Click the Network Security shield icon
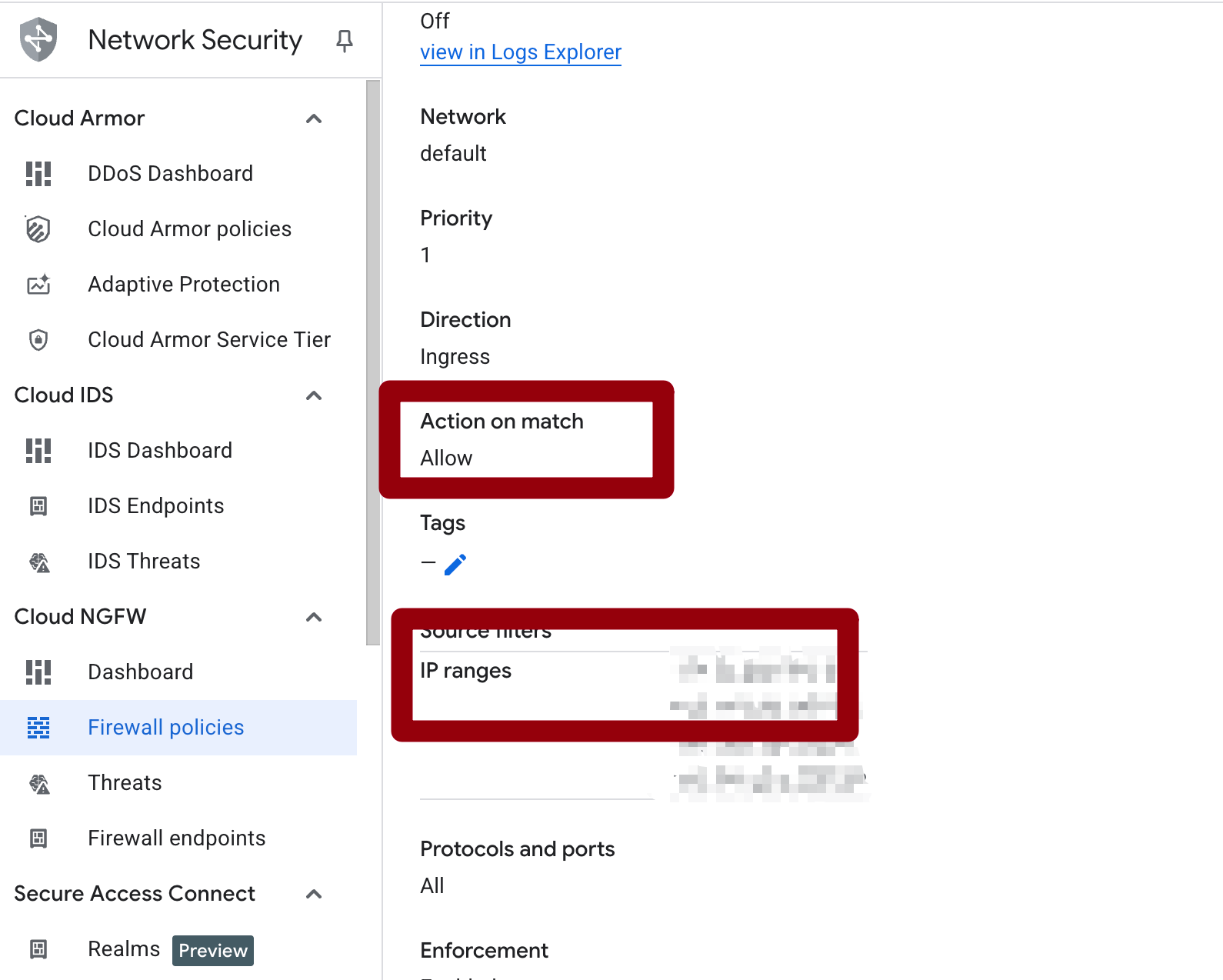 point(38,39)
